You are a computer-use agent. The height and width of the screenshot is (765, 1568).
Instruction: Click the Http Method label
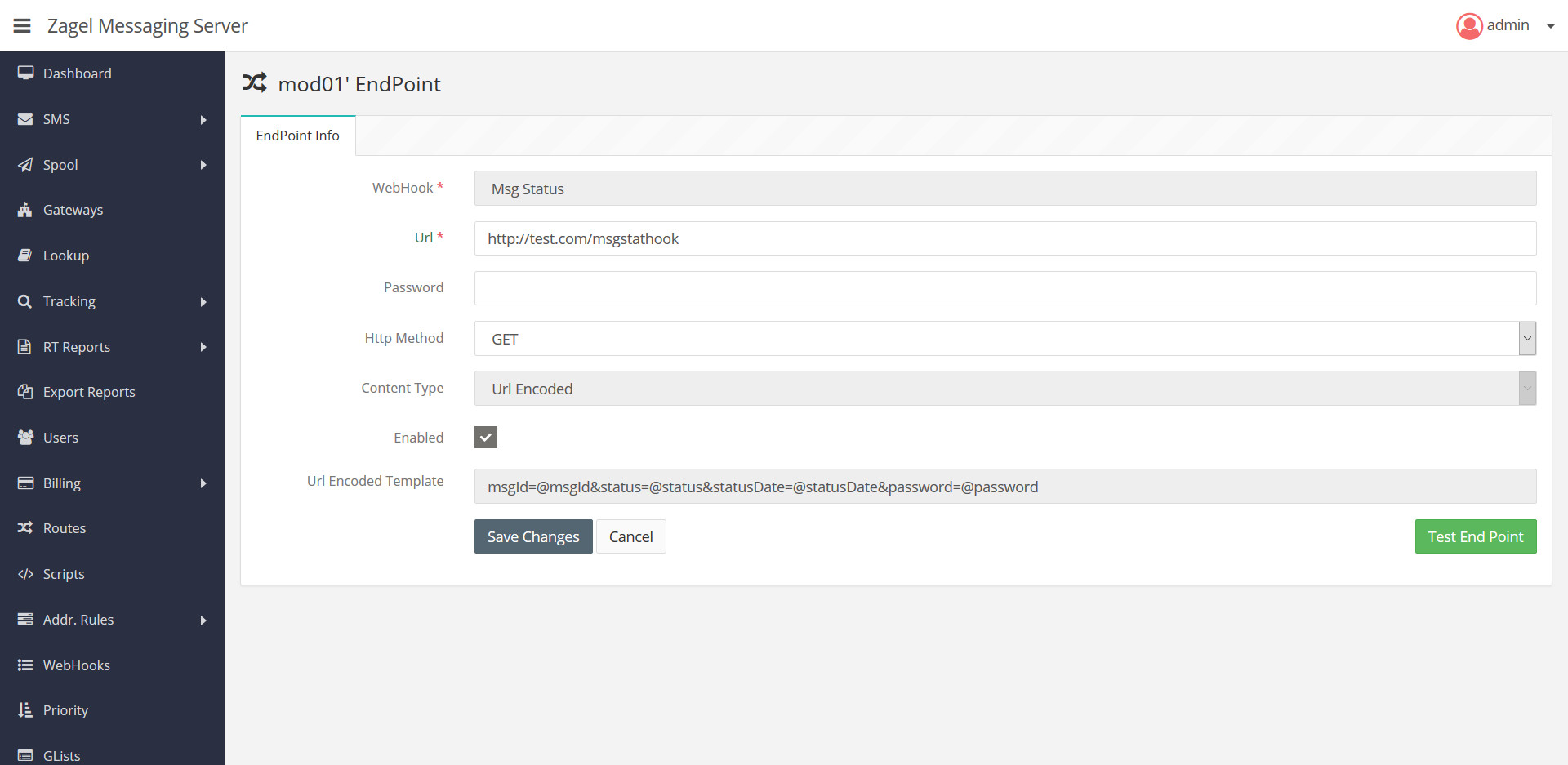tap(404, 338)
